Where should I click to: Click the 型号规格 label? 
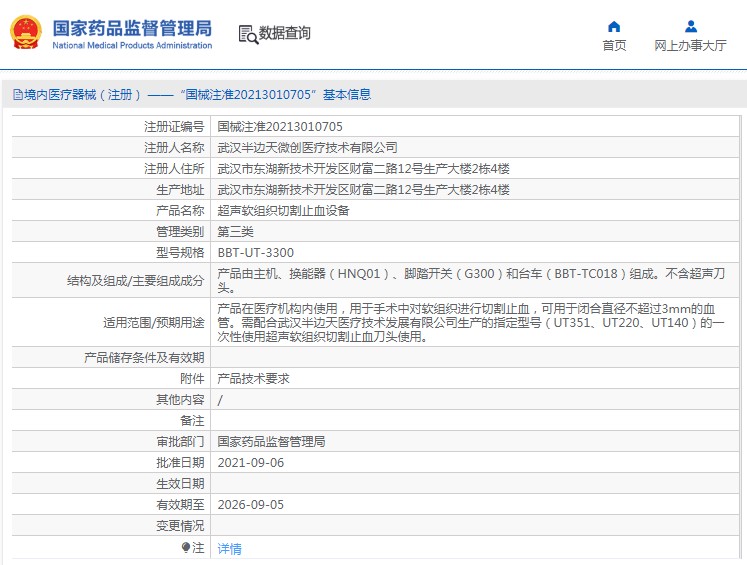pos(180,252)
